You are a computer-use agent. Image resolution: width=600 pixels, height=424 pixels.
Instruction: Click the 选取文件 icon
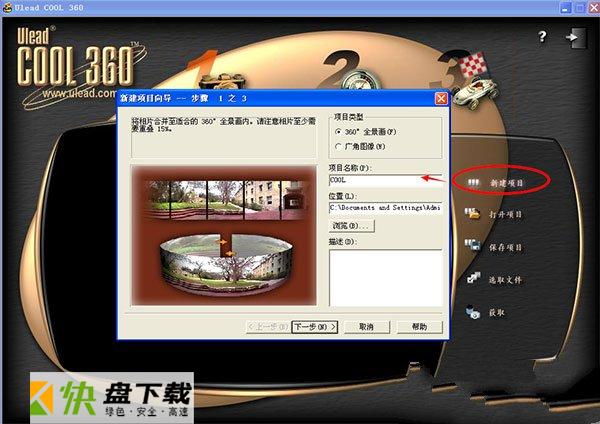[473, 278]
